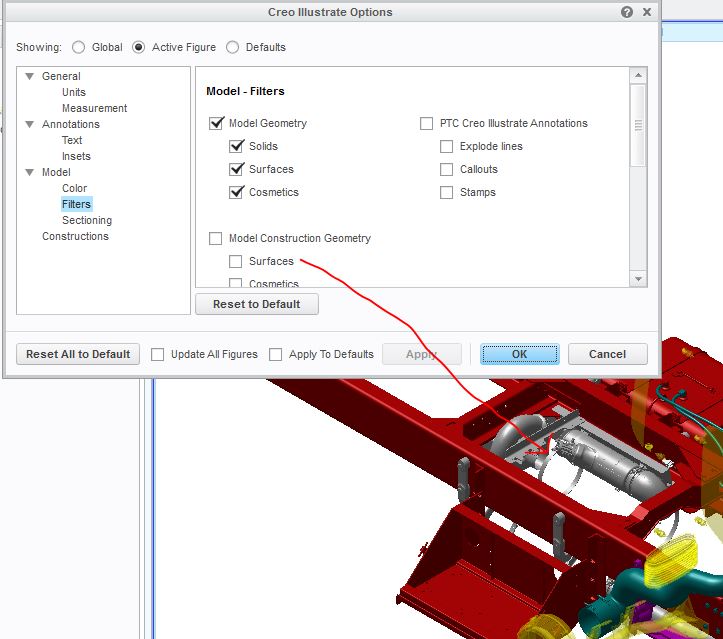Screen dimensions: 723x639
Task: Enable the Callouts checkbox
Action: 446,169
